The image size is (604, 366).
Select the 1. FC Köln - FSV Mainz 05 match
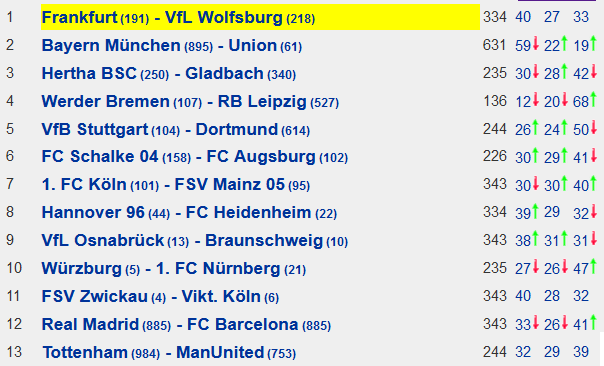176,185
